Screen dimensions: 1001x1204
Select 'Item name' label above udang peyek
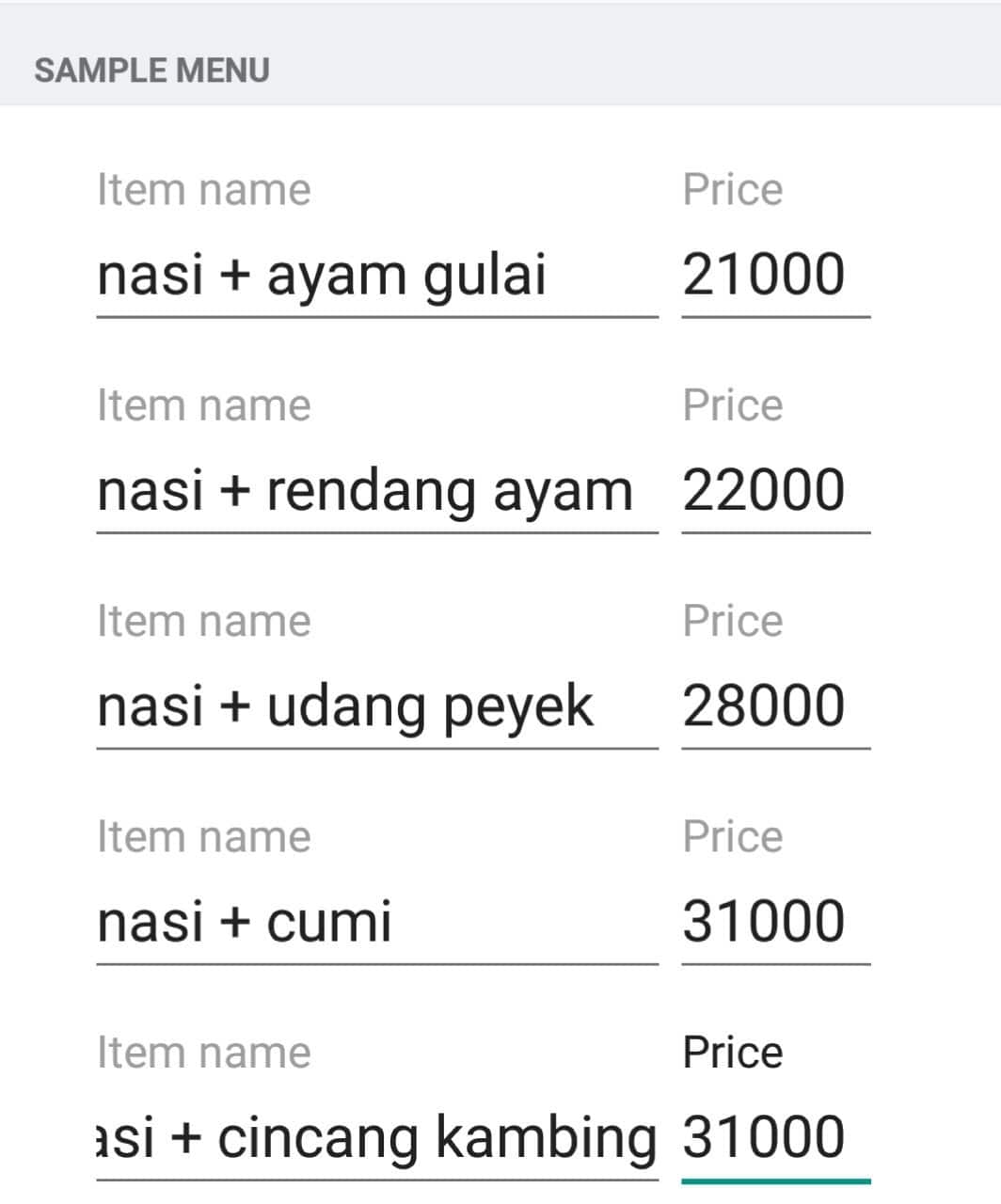(203, 621)
